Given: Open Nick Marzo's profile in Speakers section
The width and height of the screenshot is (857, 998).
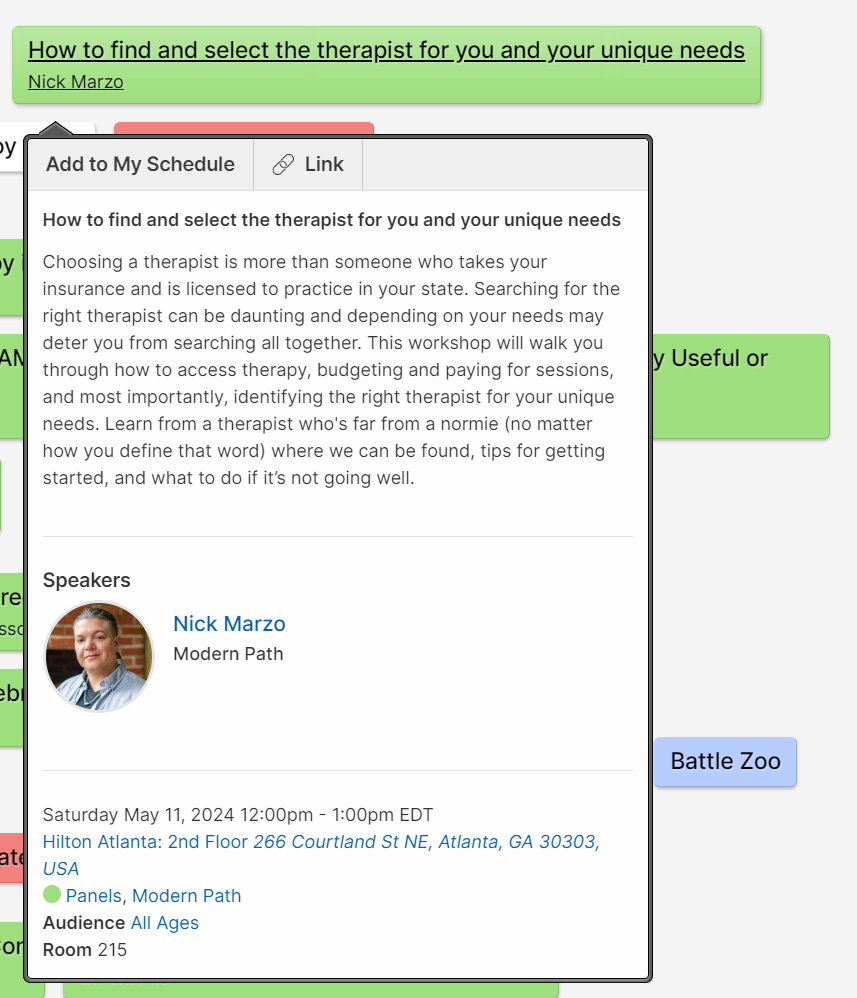Looking at the screenshot, I should (x=229, y=624).
